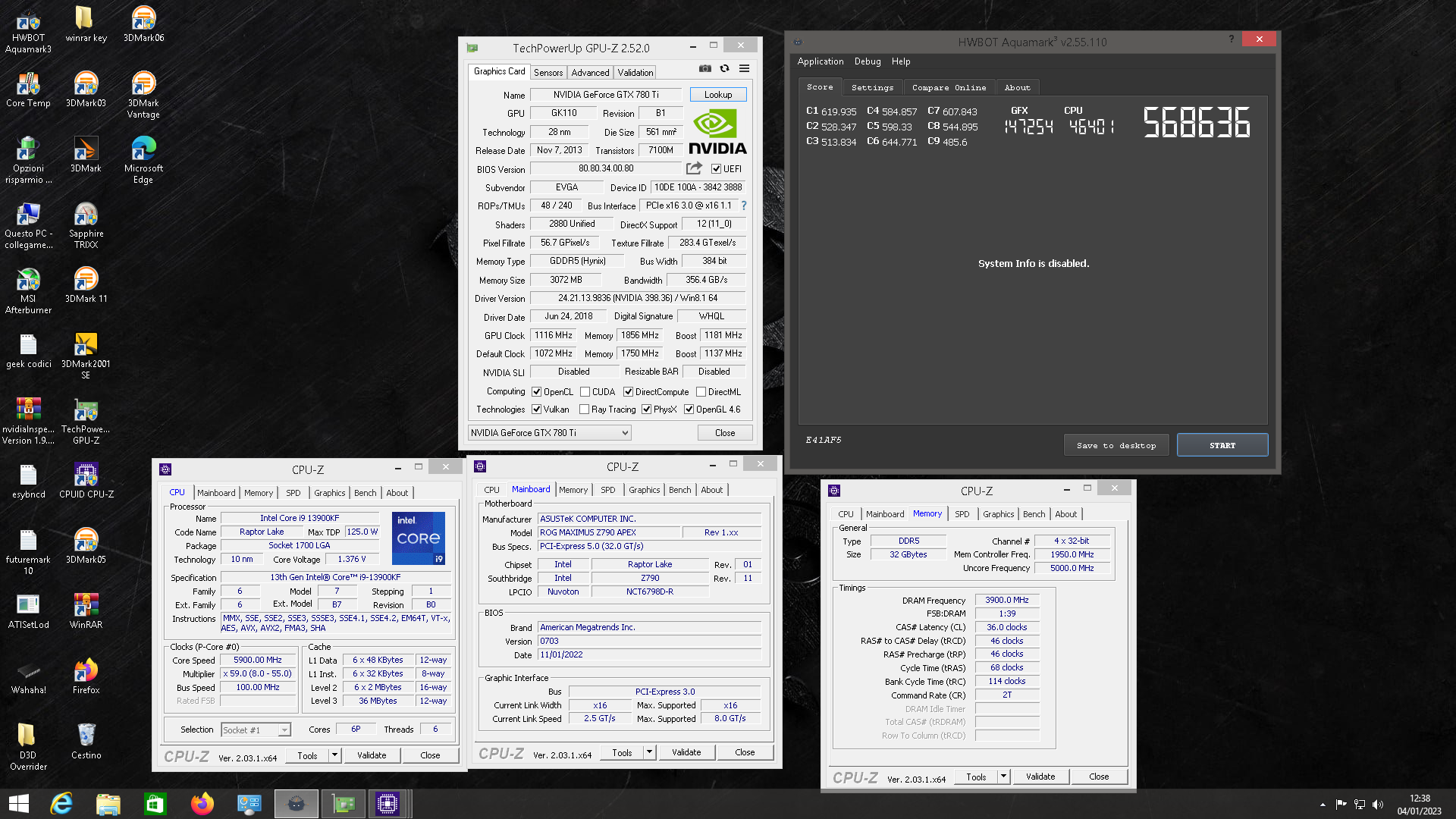This screenshot has height=819, width=1456.
Task: Open Core Temp desktop icon
Action: click(x=28, y=89)
